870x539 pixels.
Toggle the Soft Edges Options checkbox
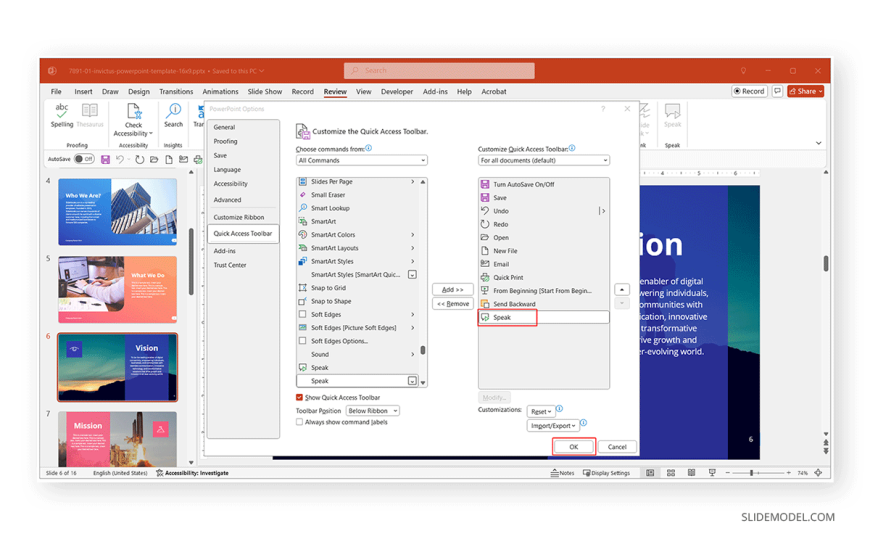tap(302, 341)
